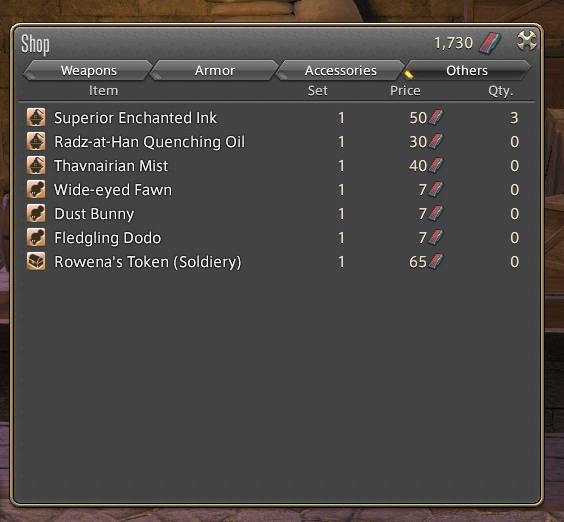Viewport: 564px width, 522px height.
Task: Click the Thavnairian Mist item icon
Action: pyautogui.click(x=36, y=165)
